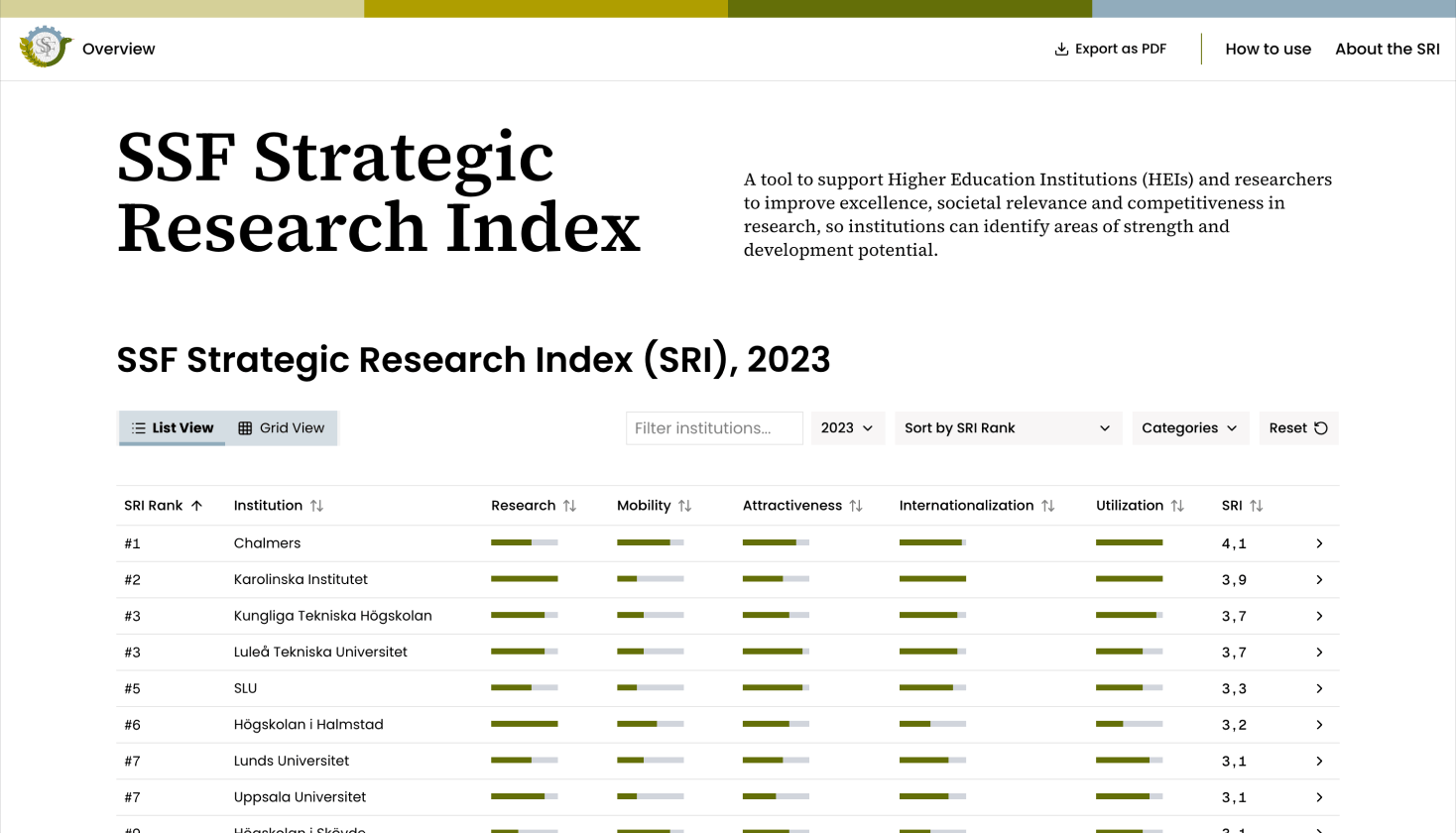Click Högskolan i Halmstad's Internationalization score bar

933,724
